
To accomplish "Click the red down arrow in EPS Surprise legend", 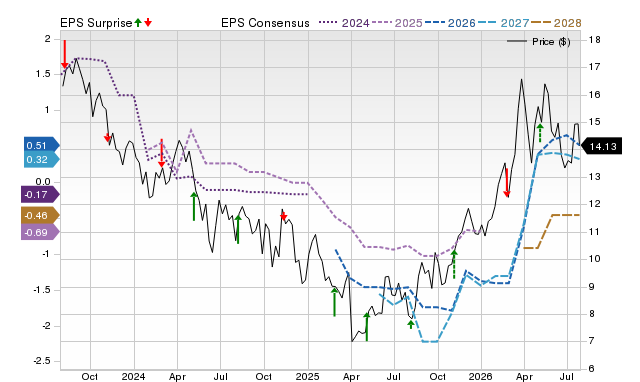I will 148,23.
